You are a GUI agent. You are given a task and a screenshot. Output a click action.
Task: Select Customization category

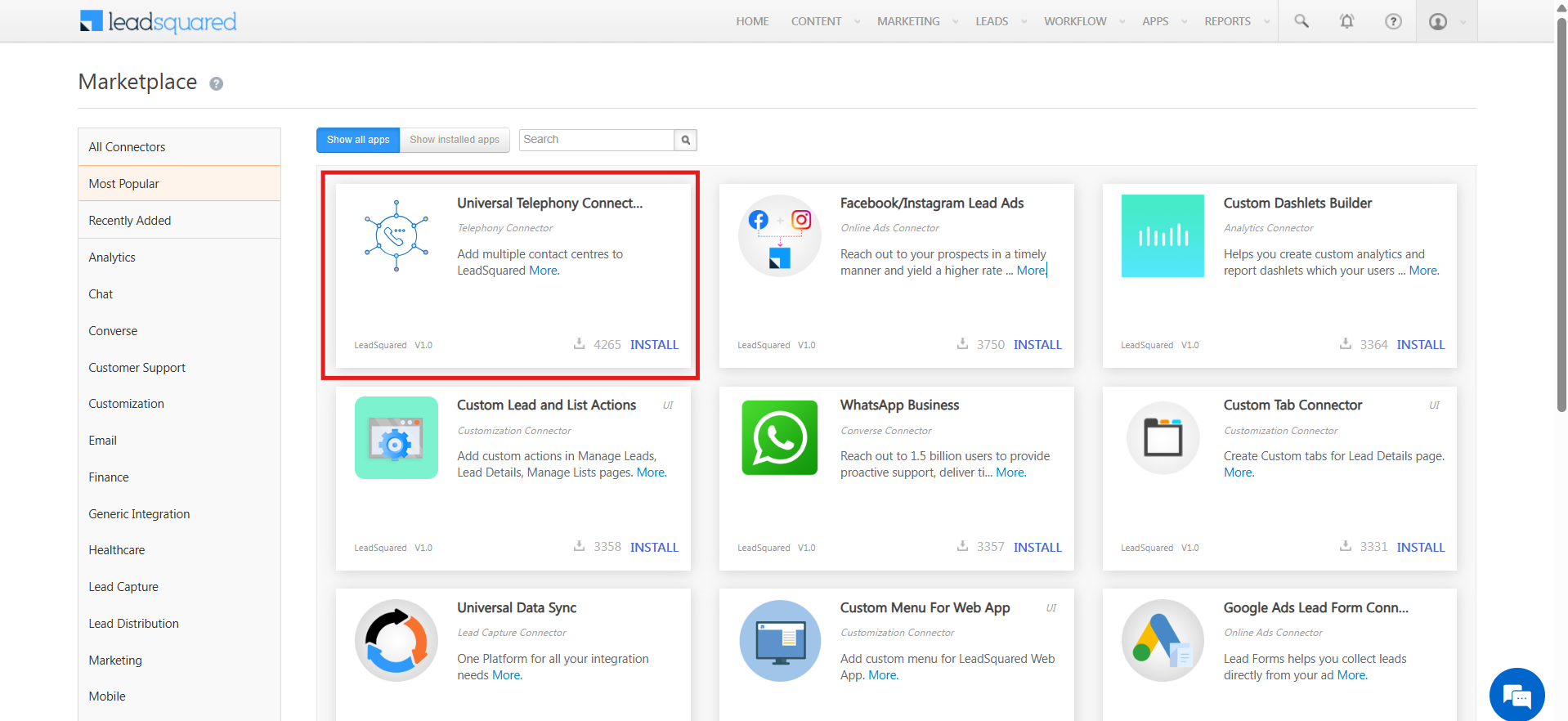pos(179,404)
